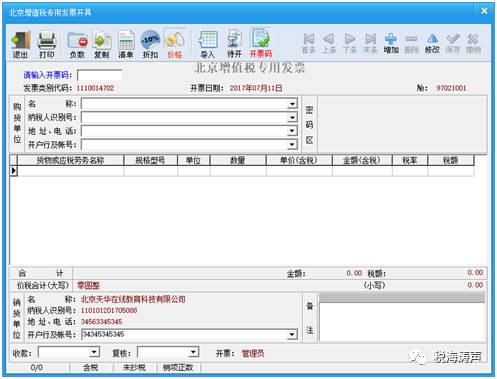The height and width of the screenshot is (379, 497).
Task: Click the 开票码 invoice code icon
Action: click(x=261, y=43)
